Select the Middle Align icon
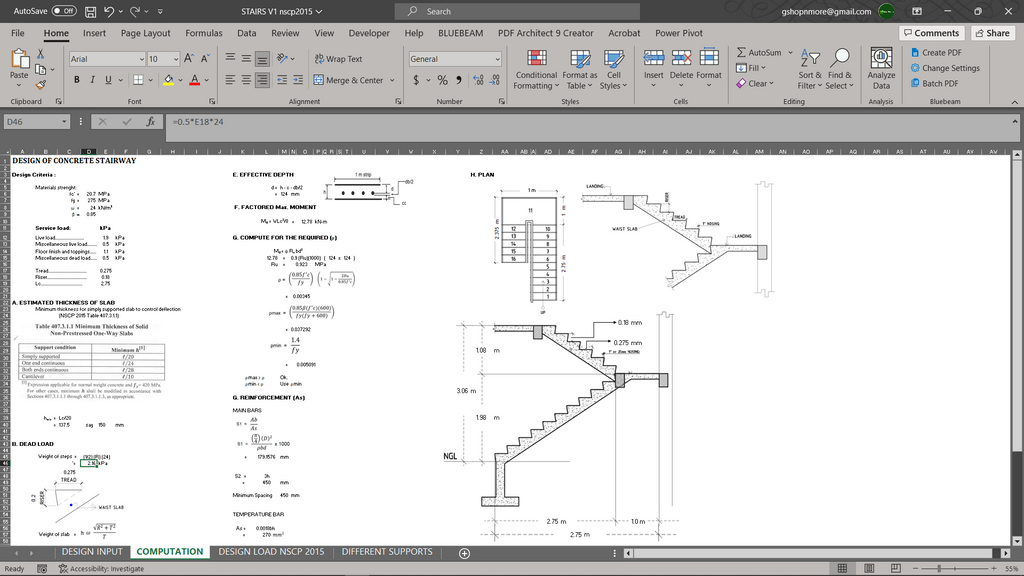This screenshot has height=576, width=1024. (246, 59)
